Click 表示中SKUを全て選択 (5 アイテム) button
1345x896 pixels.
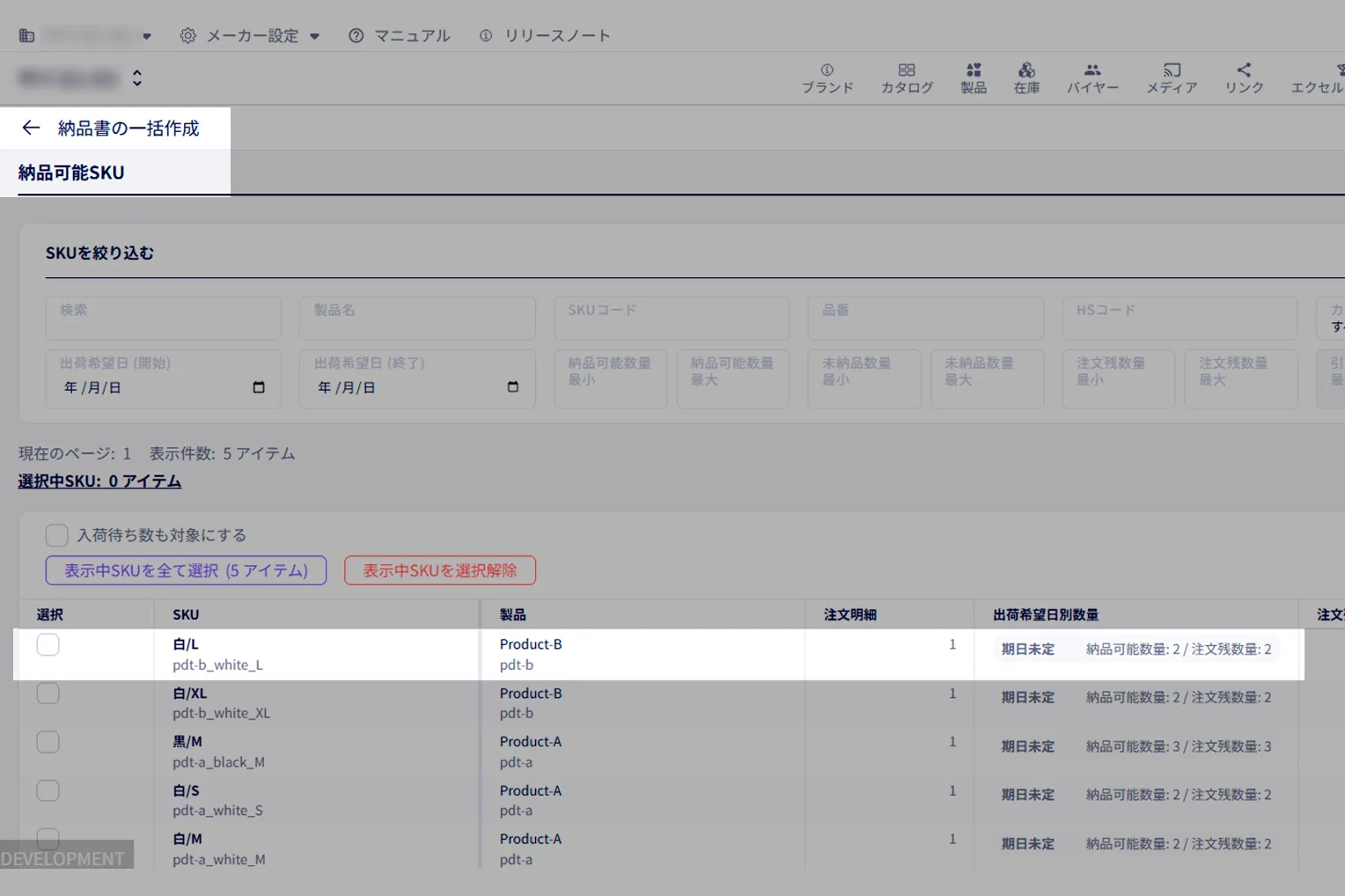pos(186,570)
